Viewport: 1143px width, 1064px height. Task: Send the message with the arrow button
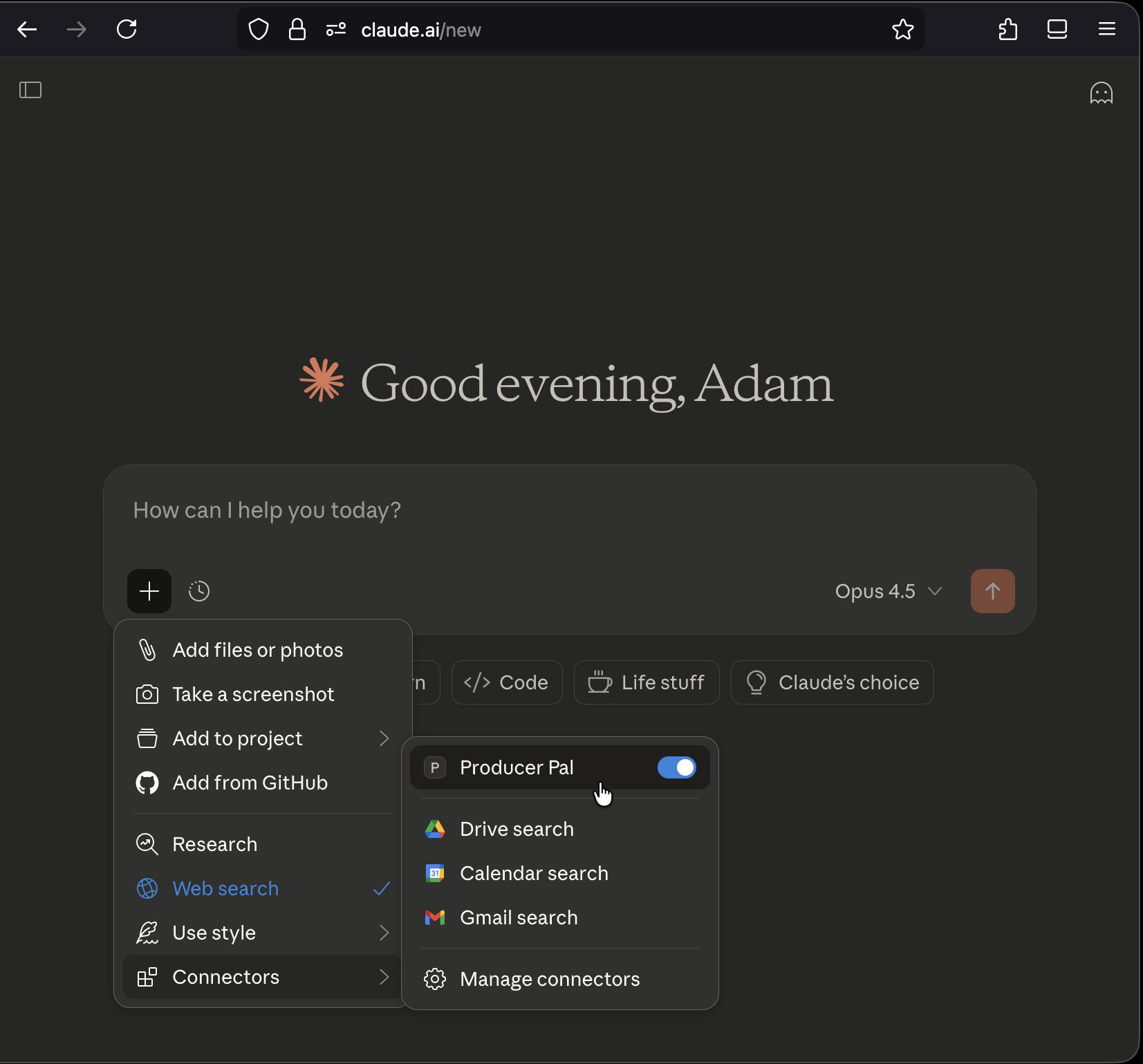(x=993, y=591)
